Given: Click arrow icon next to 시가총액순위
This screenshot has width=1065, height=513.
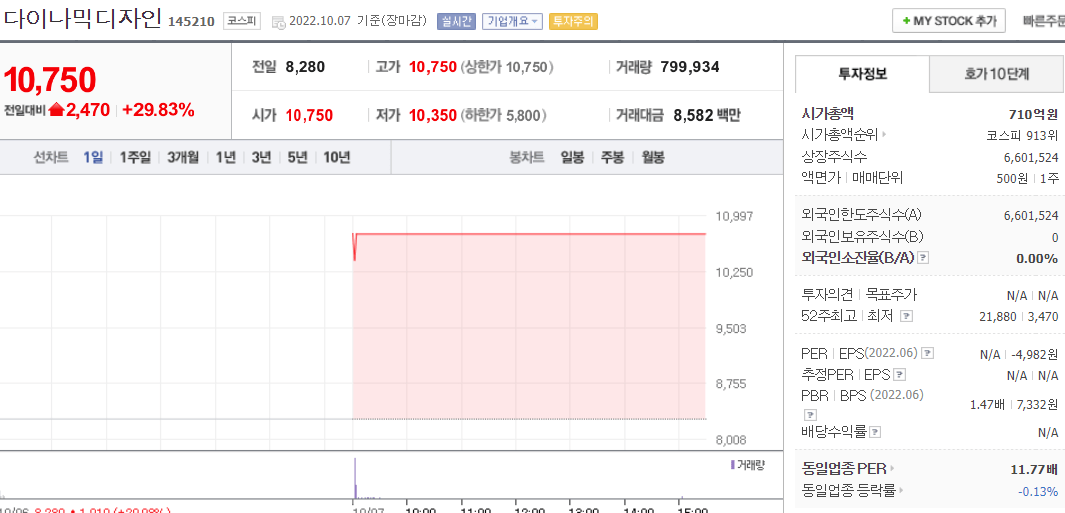Looking at the screenshot, I should pyautogui.click(x=885, y=135).
